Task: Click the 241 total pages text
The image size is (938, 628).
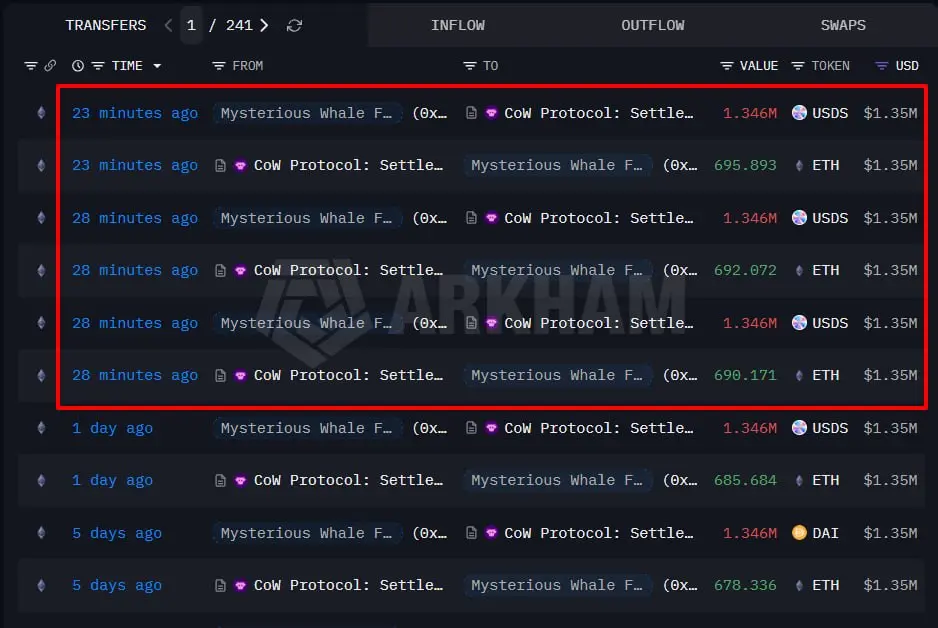Action: [239, 25]
